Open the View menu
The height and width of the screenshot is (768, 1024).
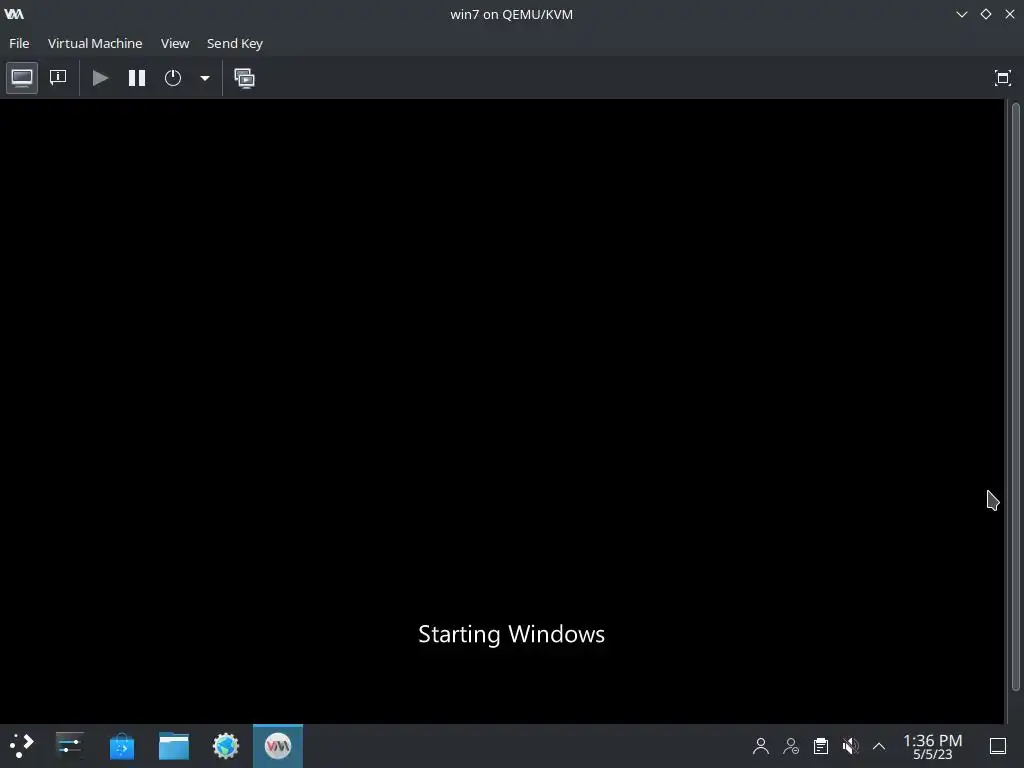point(175,43)
